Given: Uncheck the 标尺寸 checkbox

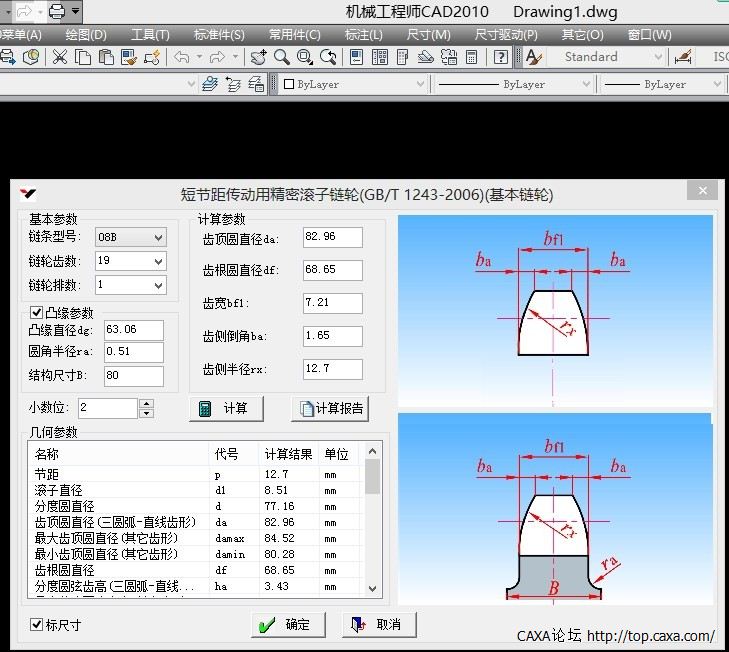Looking at the screenshot, I should point(37,625).
